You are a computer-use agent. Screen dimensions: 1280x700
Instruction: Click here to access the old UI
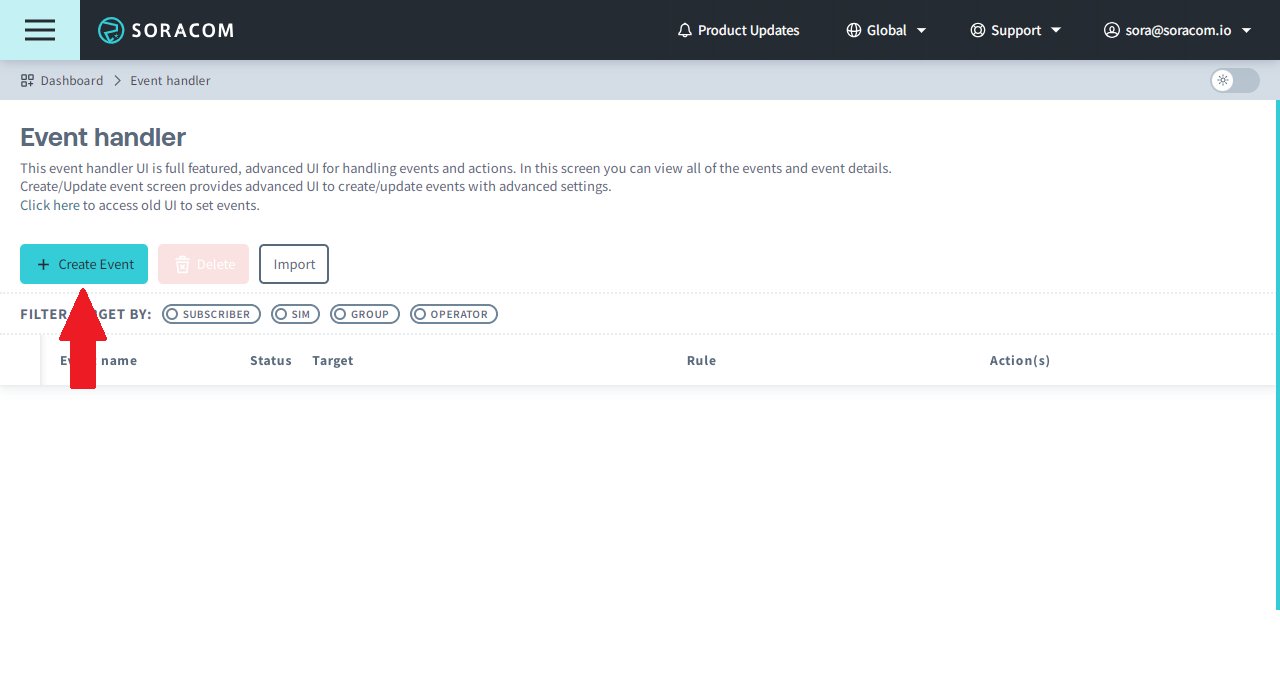coord(50,205)
